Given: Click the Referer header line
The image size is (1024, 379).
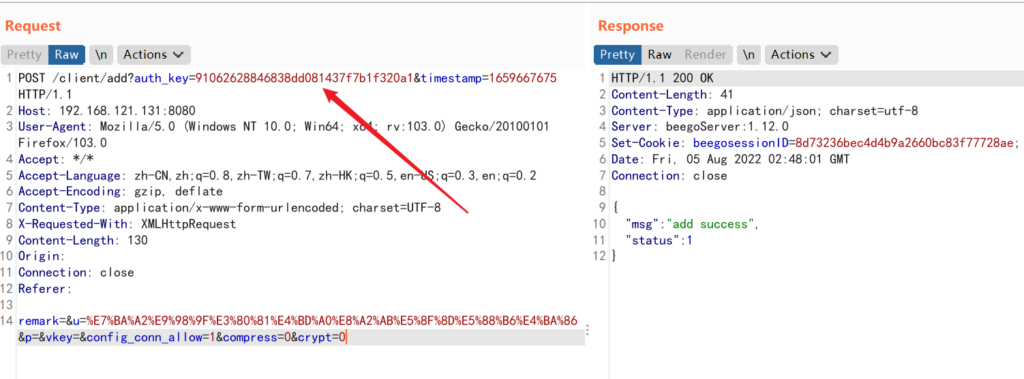Looking at the screenshot, I should pos(45,289).
